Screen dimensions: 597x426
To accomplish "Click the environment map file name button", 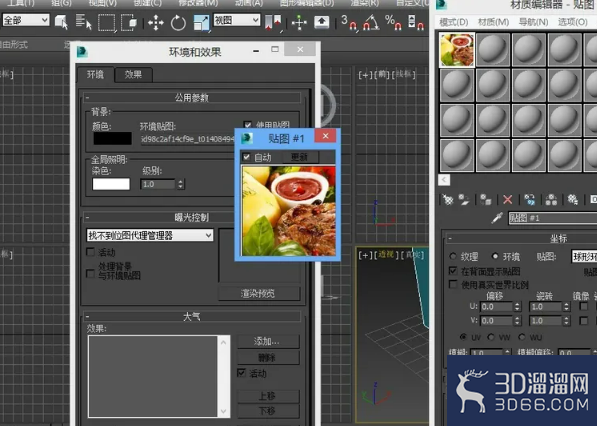I will click(188, 139).
